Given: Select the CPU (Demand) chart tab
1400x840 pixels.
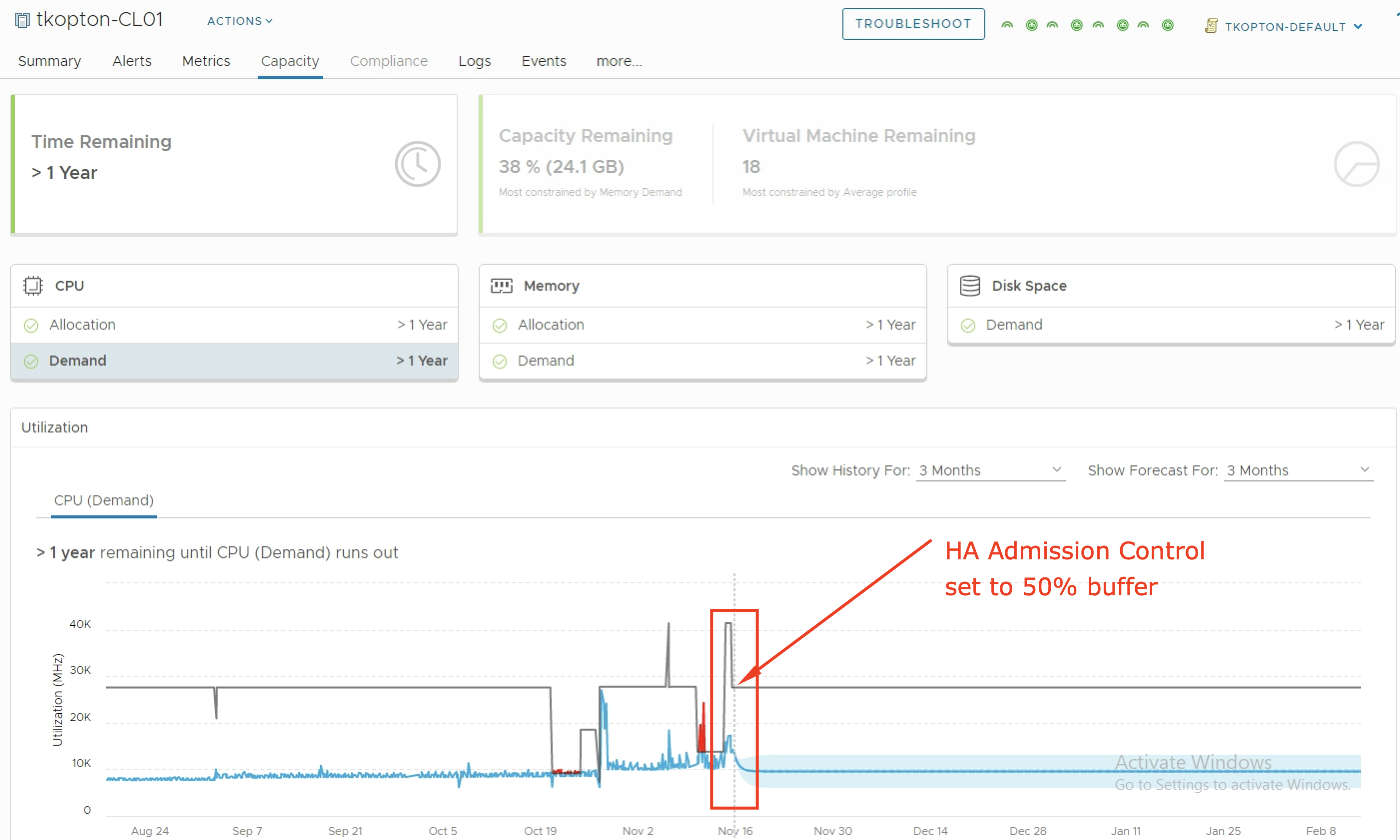Looking at the screenshot, I should click(103, 500).
